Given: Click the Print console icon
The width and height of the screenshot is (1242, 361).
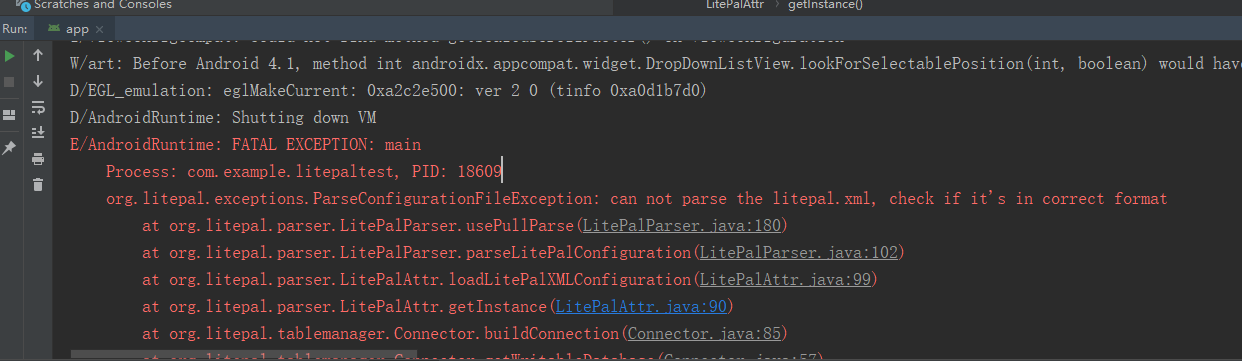Looking at the screenshot, I should click(38, 158).
